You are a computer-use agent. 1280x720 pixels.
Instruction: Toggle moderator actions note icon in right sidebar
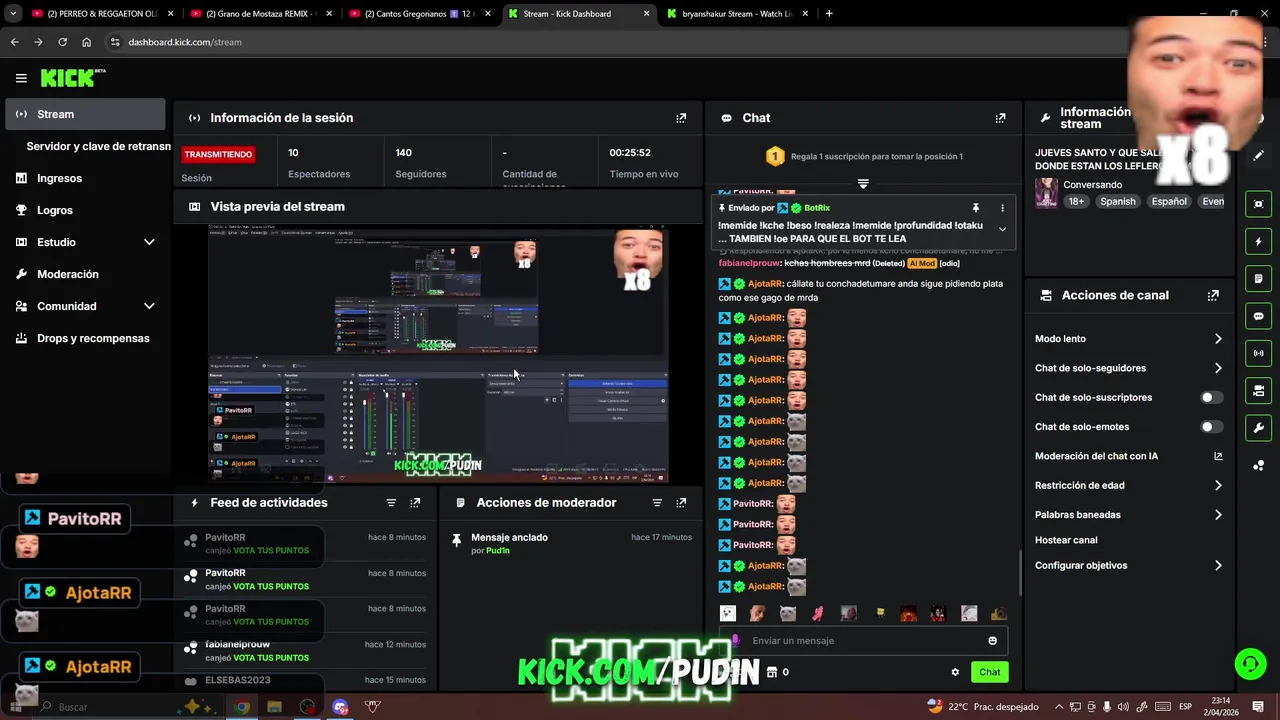[1258, 279]
